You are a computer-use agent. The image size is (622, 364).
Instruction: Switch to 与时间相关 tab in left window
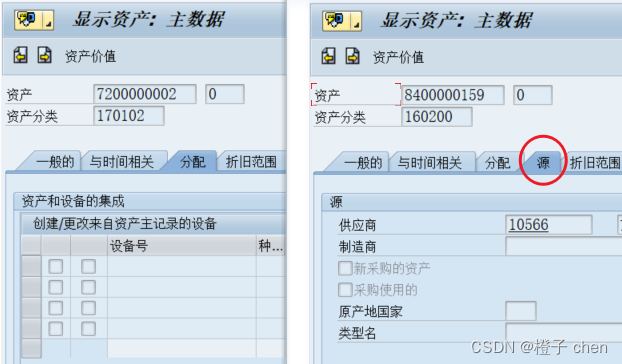pos(121,162)
